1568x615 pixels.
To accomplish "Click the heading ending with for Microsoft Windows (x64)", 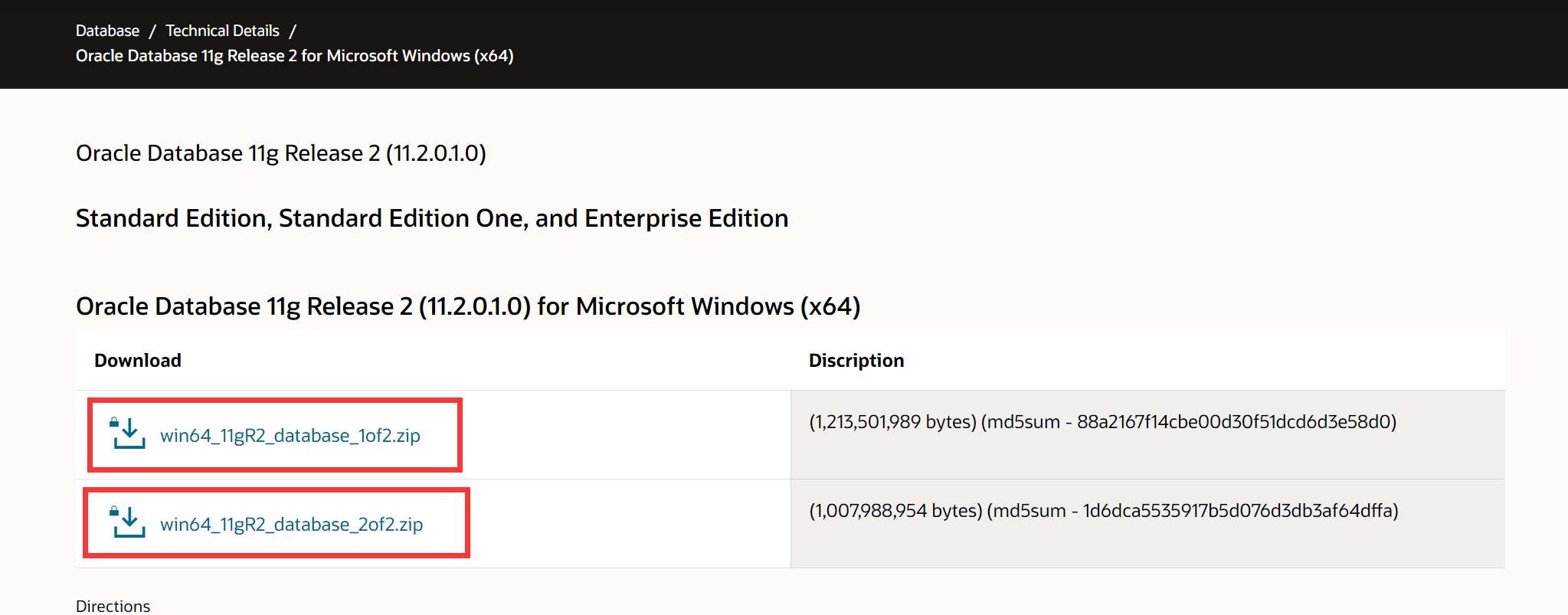I will (x=468, y=306).
